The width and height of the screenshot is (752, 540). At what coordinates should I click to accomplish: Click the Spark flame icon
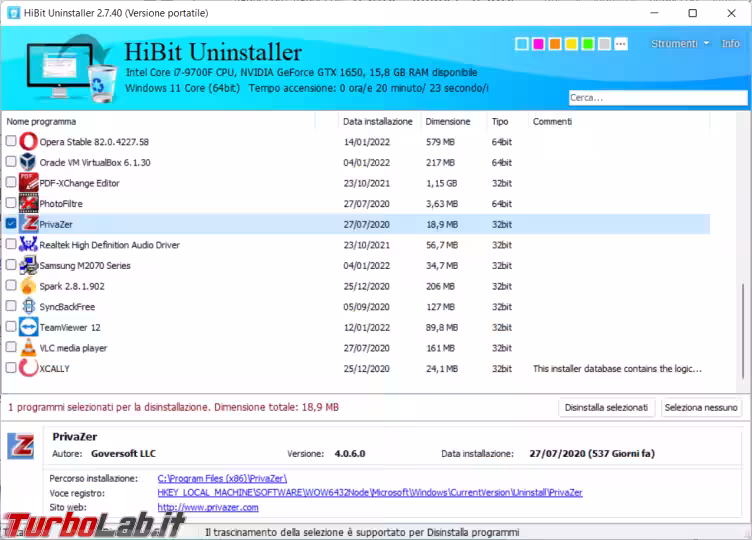(x=28, y=286)
